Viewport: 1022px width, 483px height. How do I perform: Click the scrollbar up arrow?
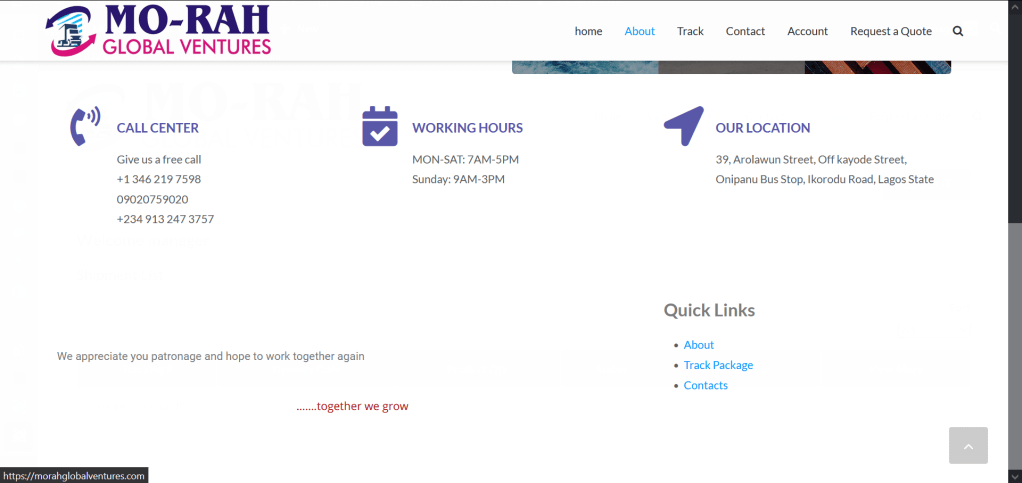pyautogui.click(x=1014, y=6)
